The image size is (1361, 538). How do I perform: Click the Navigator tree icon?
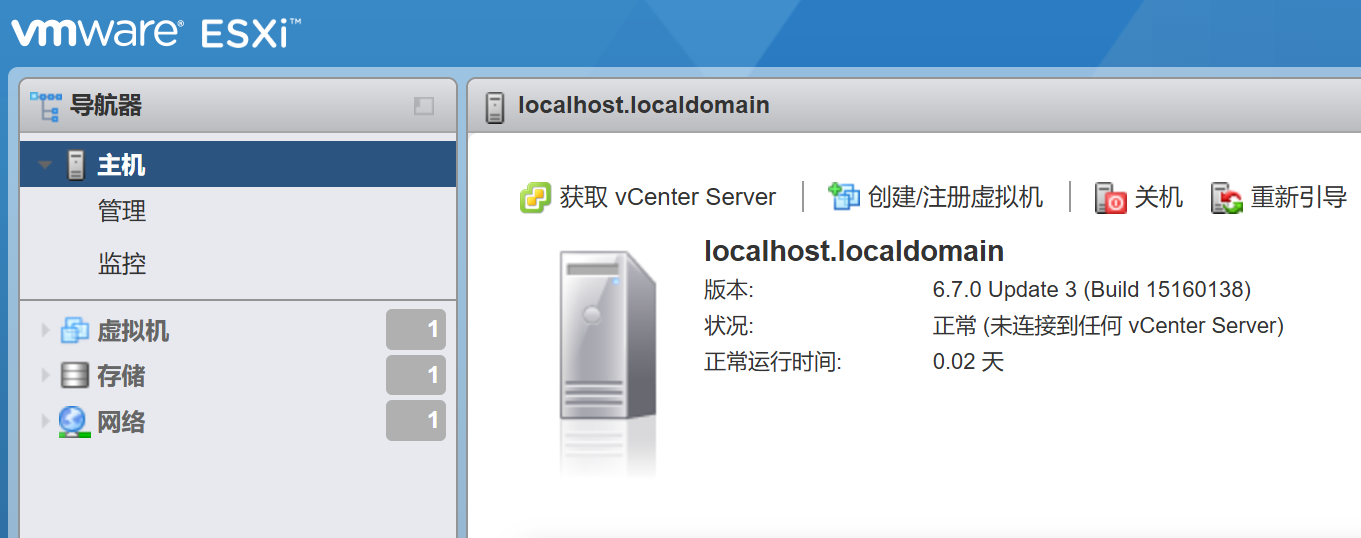coord(46,106)
